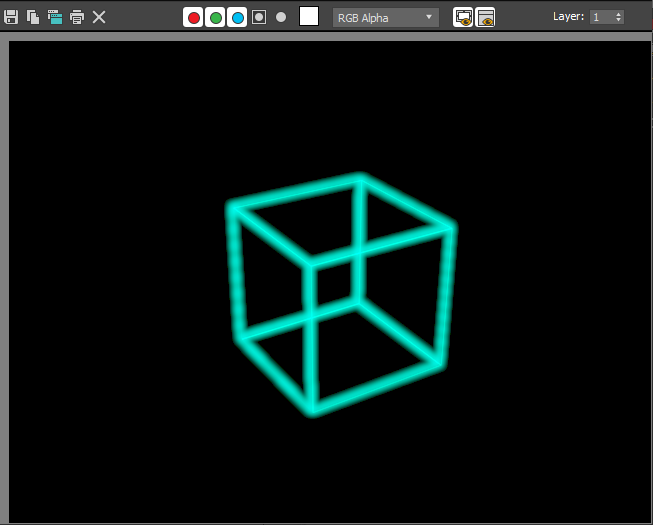This screenshot has height=525, width=653.
Task: Save the rendered image
Action: click(11, 17)
